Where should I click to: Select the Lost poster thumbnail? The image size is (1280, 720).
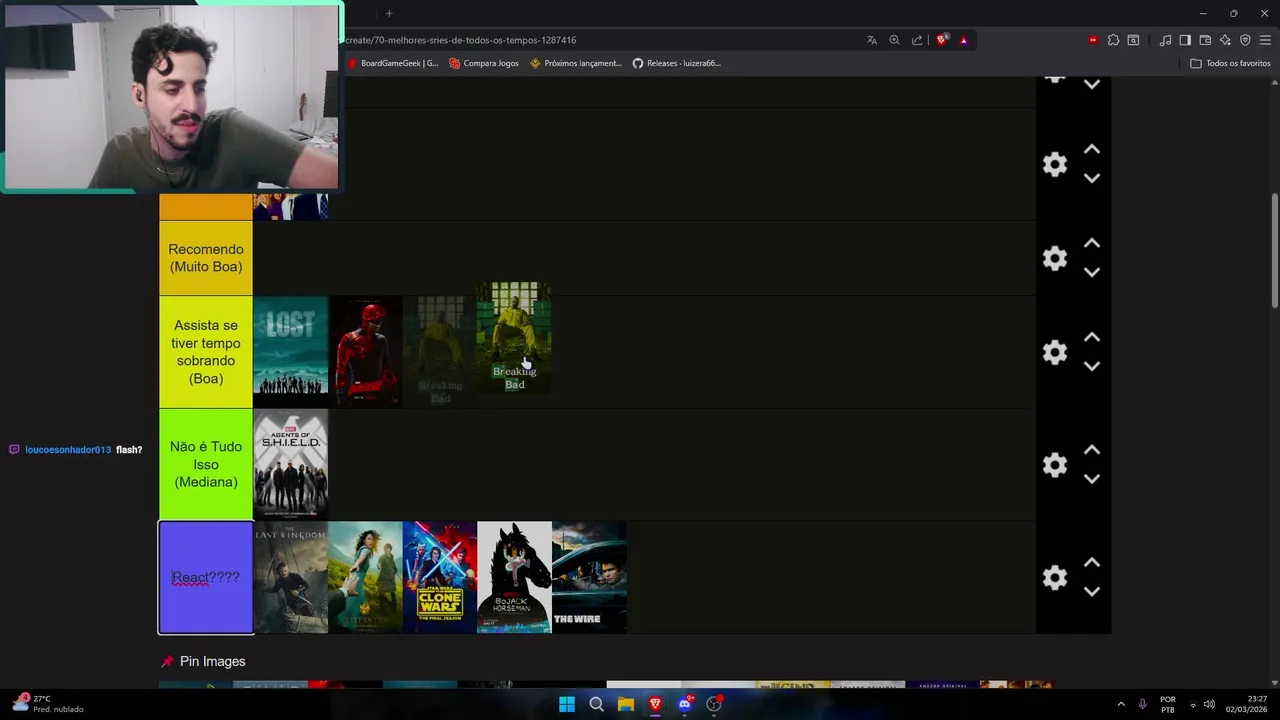point(290,352)
